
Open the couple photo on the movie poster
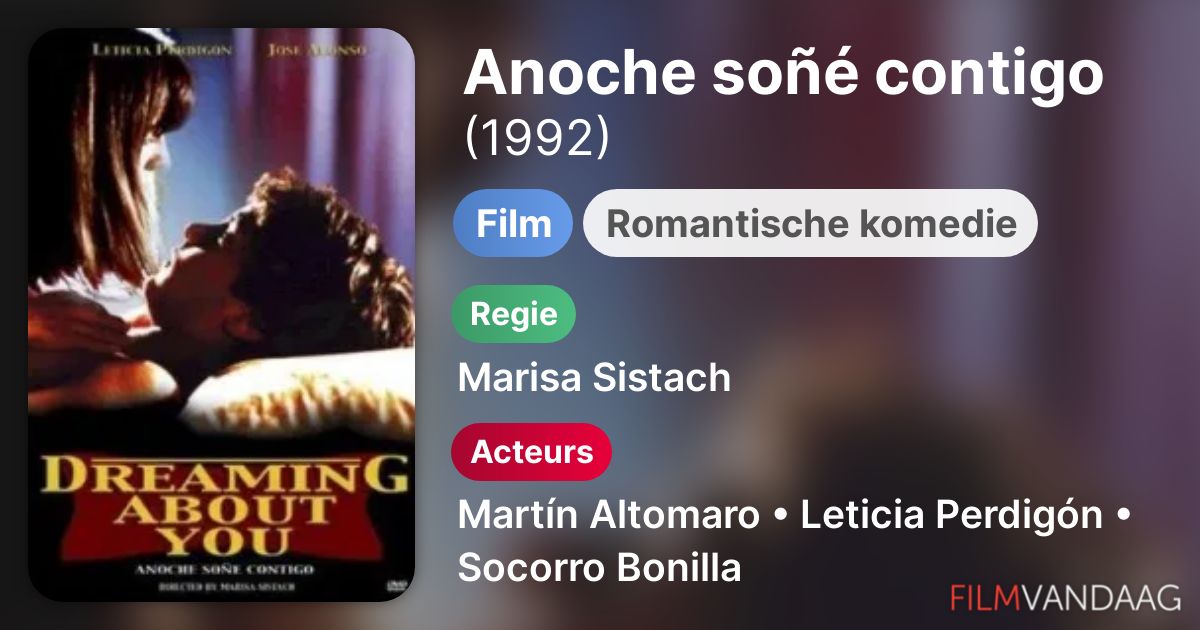(x=221, y=250)
